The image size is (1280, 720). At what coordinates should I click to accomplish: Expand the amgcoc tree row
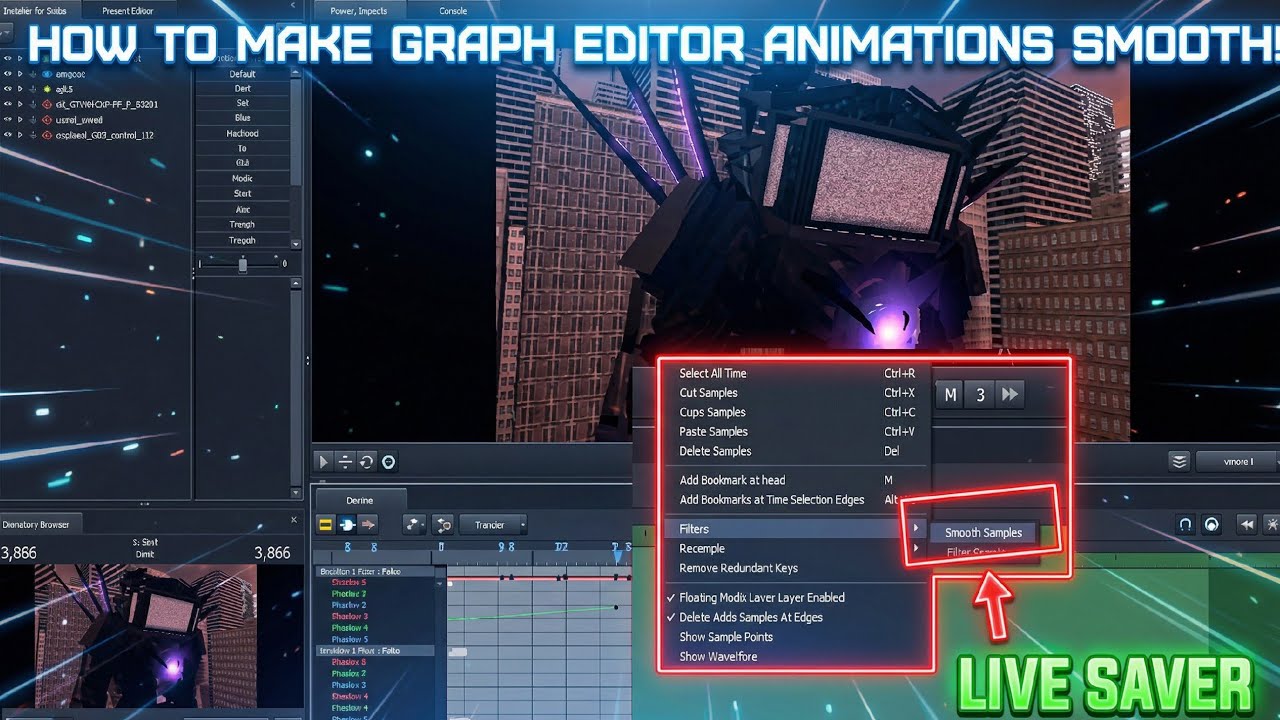coord(20,74)
